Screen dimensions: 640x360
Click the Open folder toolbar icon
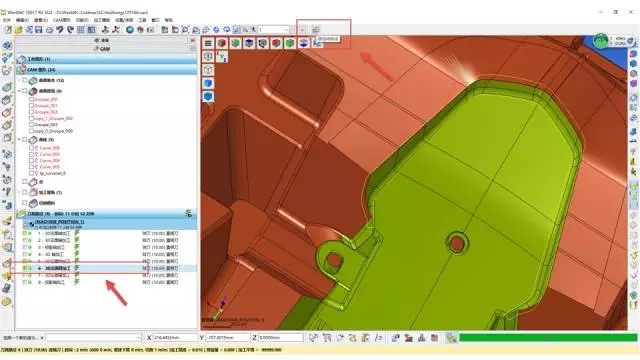tap(19, 30)
